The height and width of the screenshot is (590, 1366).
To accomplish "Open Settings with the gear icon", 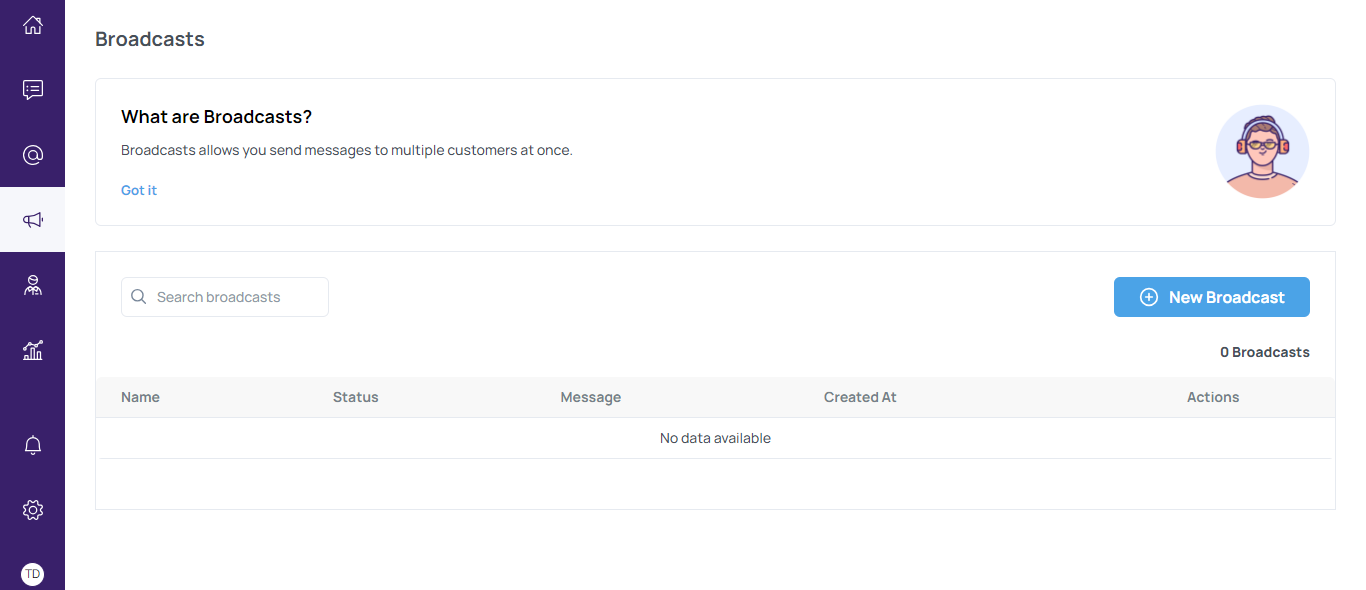I will click(x=33, y=510).
